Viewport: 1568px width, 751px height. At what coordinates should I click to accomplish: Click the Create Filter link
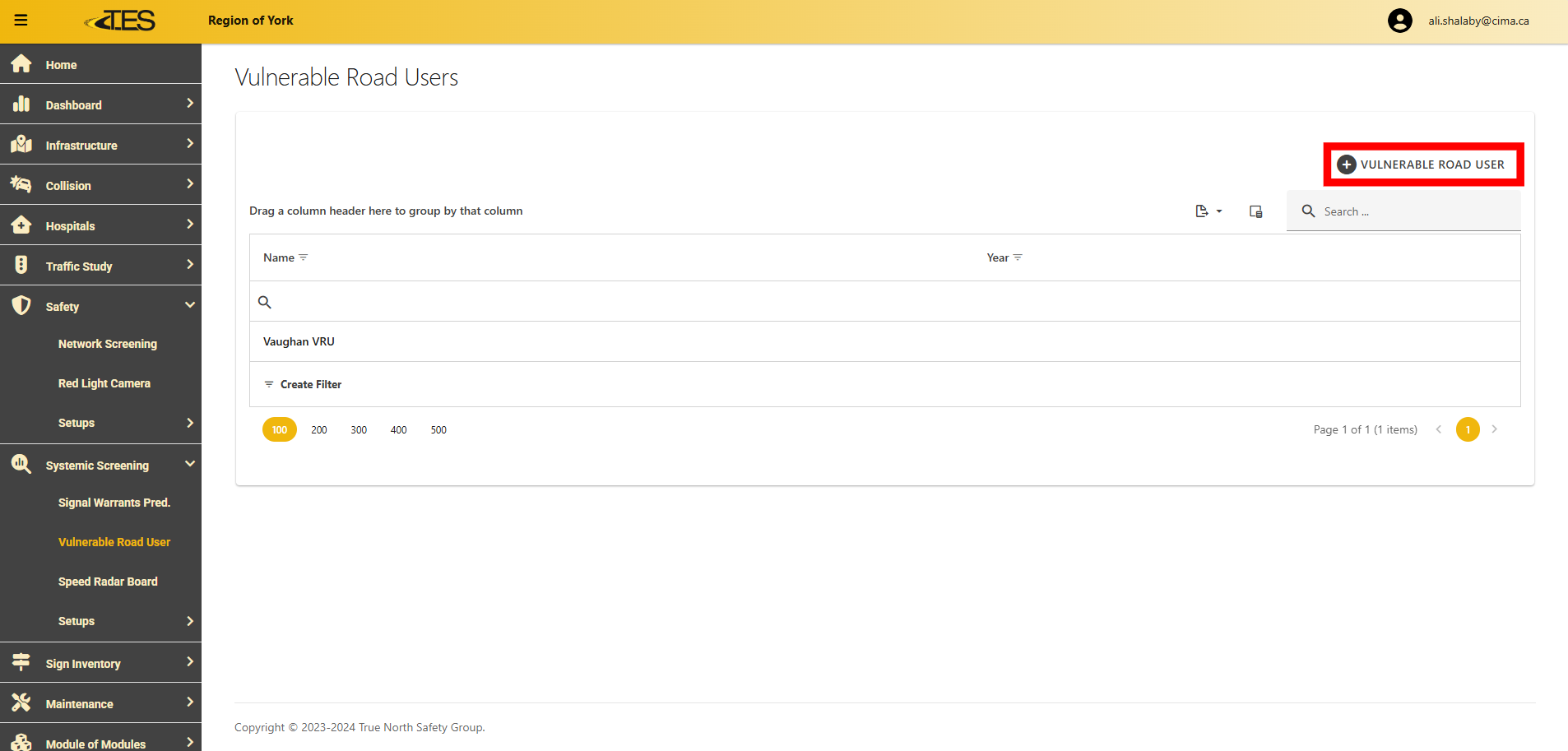310,384
